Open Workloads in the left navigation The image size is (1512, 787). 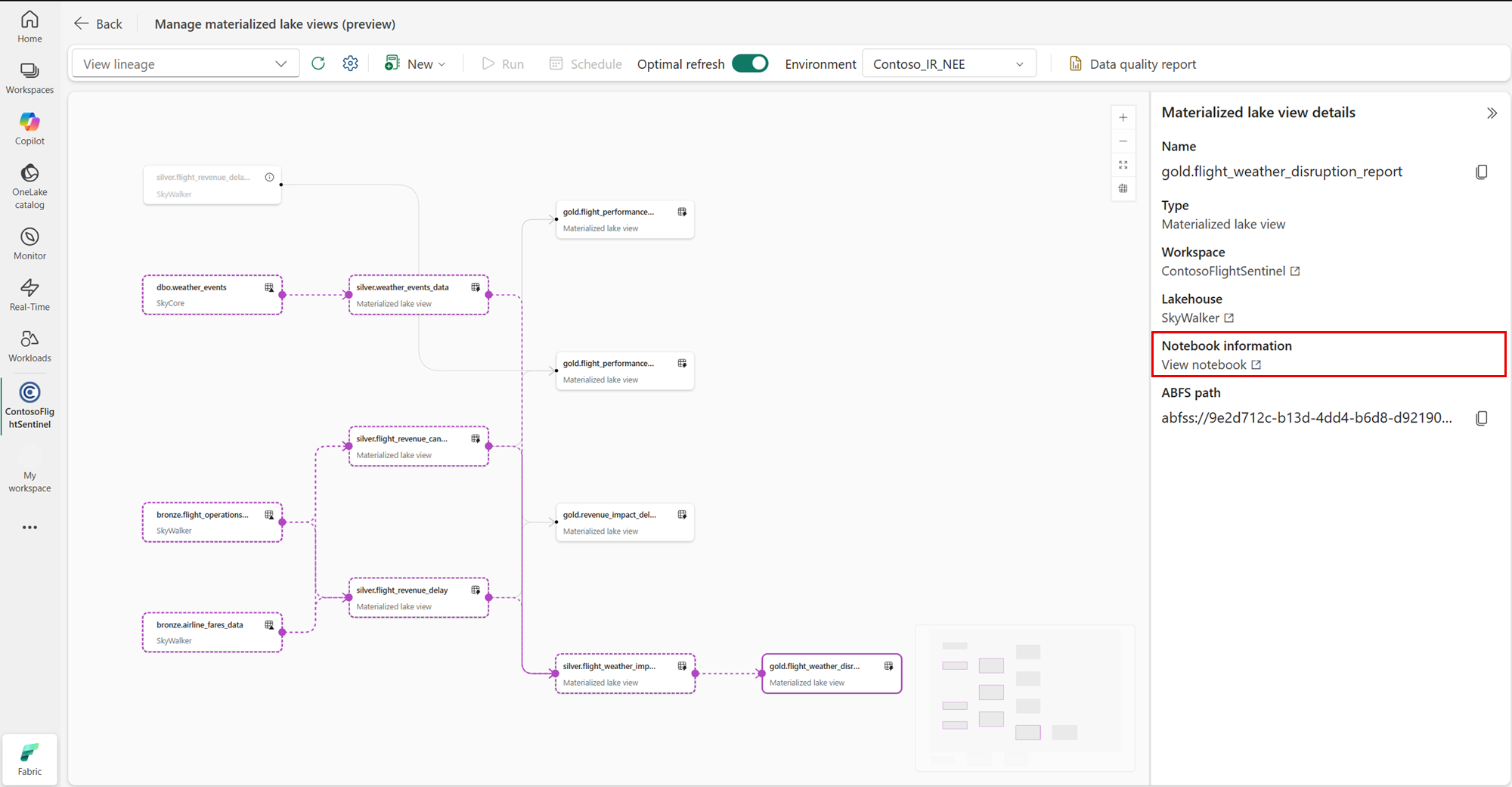click(x=29, y=345)
